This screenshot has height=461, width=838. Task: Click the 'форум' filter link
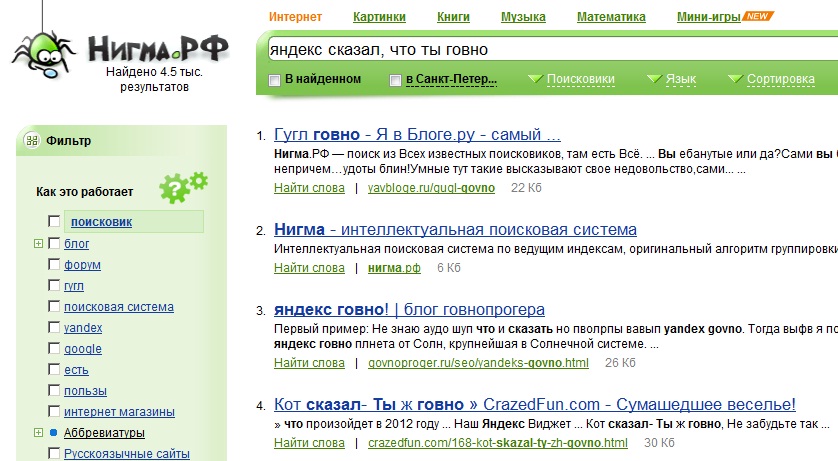pos(82,265)
